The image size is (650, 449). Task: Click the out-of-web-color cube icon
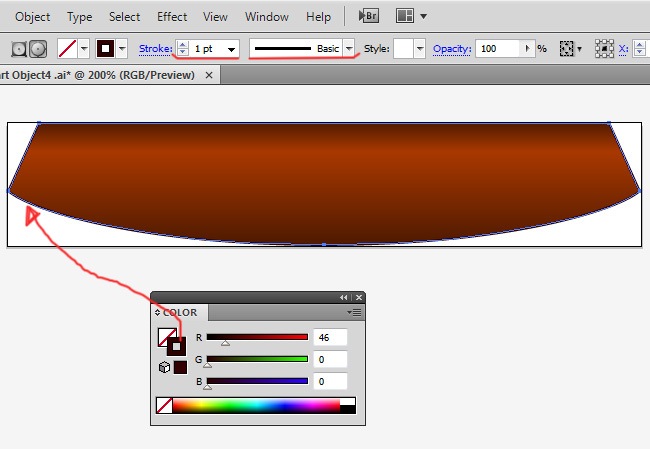click(163, 367)
